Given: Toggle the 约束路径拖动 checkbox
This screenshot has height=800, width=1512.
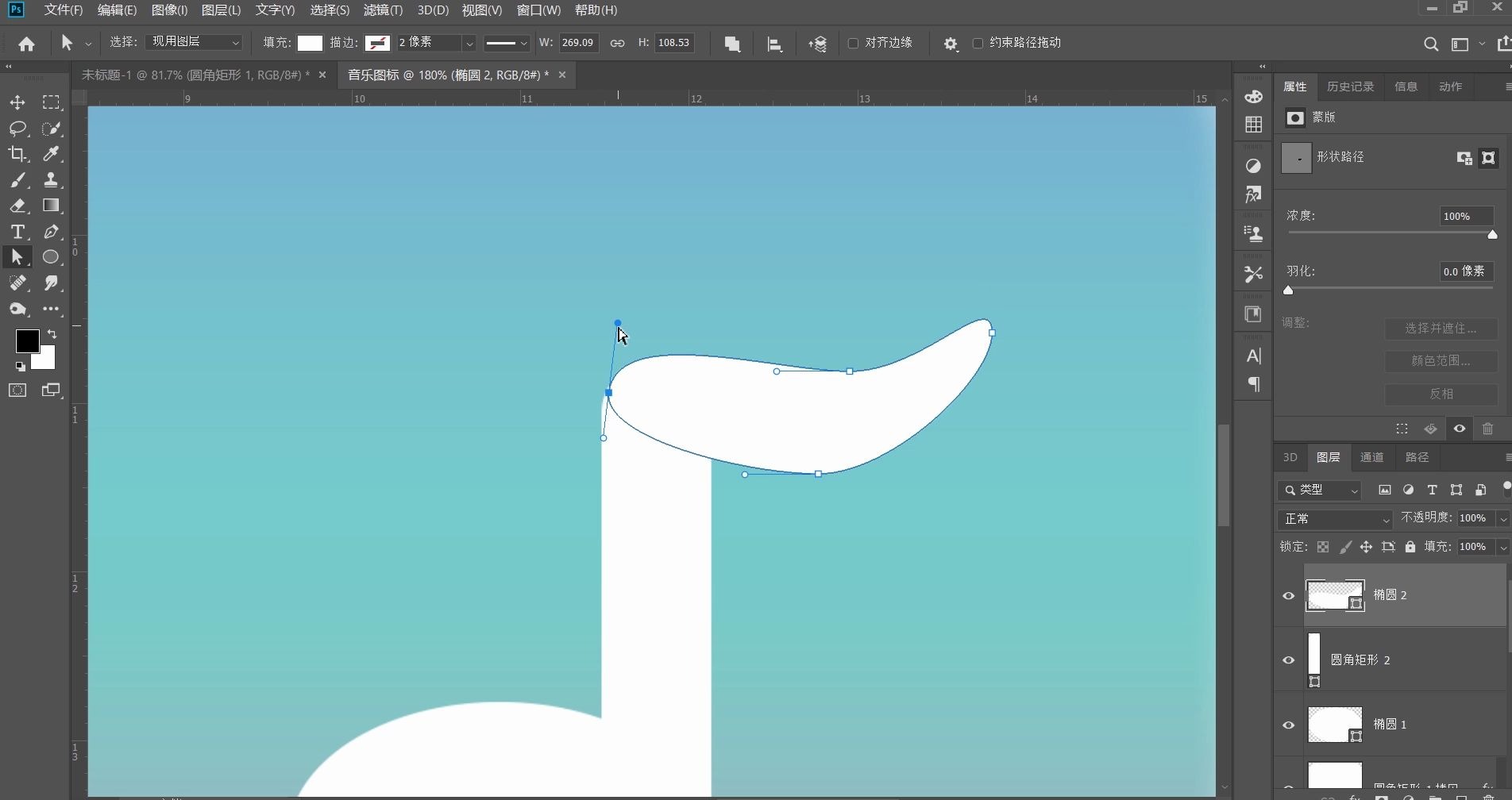Looking at the screenshot, I should (978, 43).
